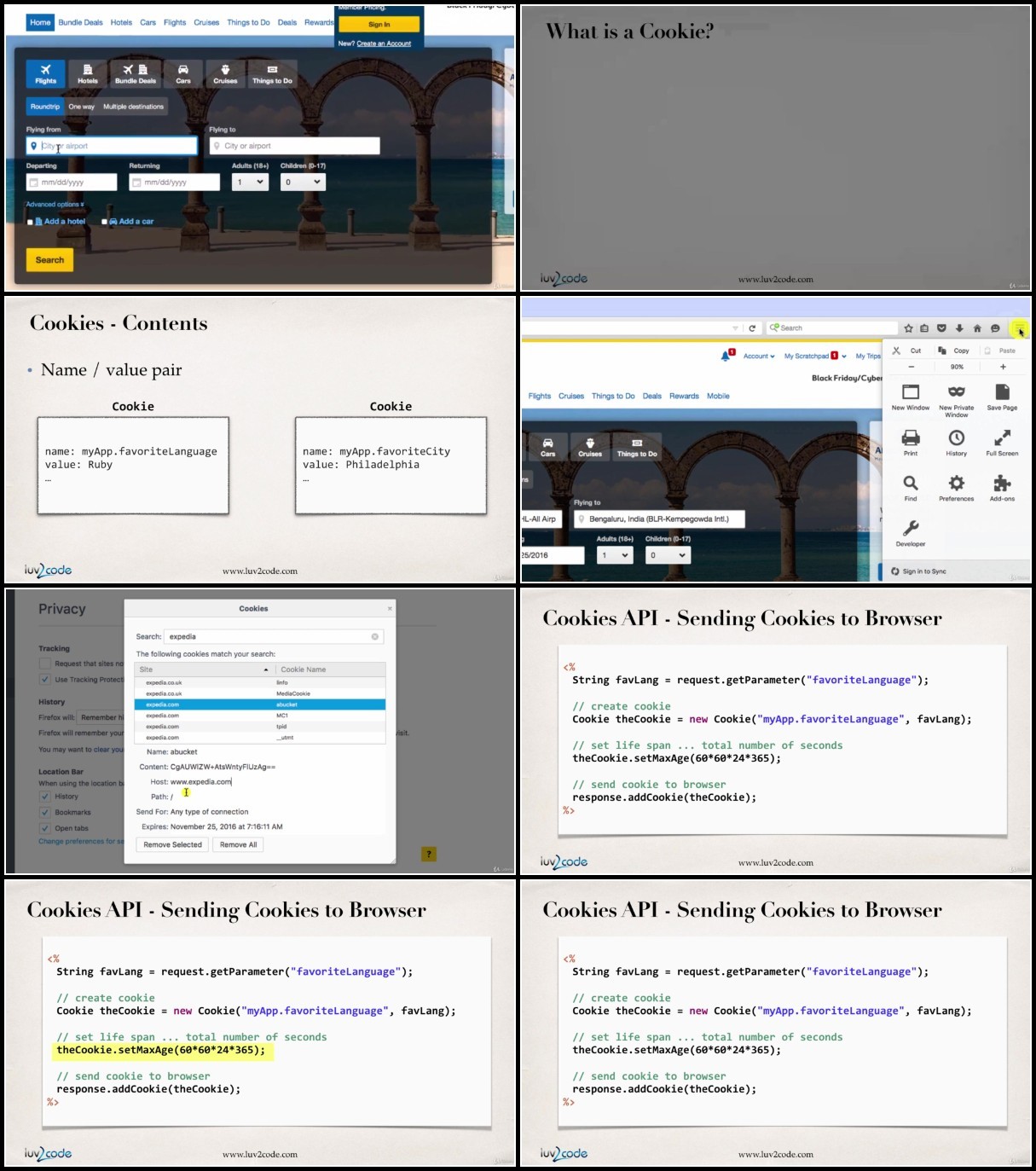Uncheck the Bookmarks checkbox under Location Bar
This screenshot has height=1171, width=1036.
click(x=44, y=813)
